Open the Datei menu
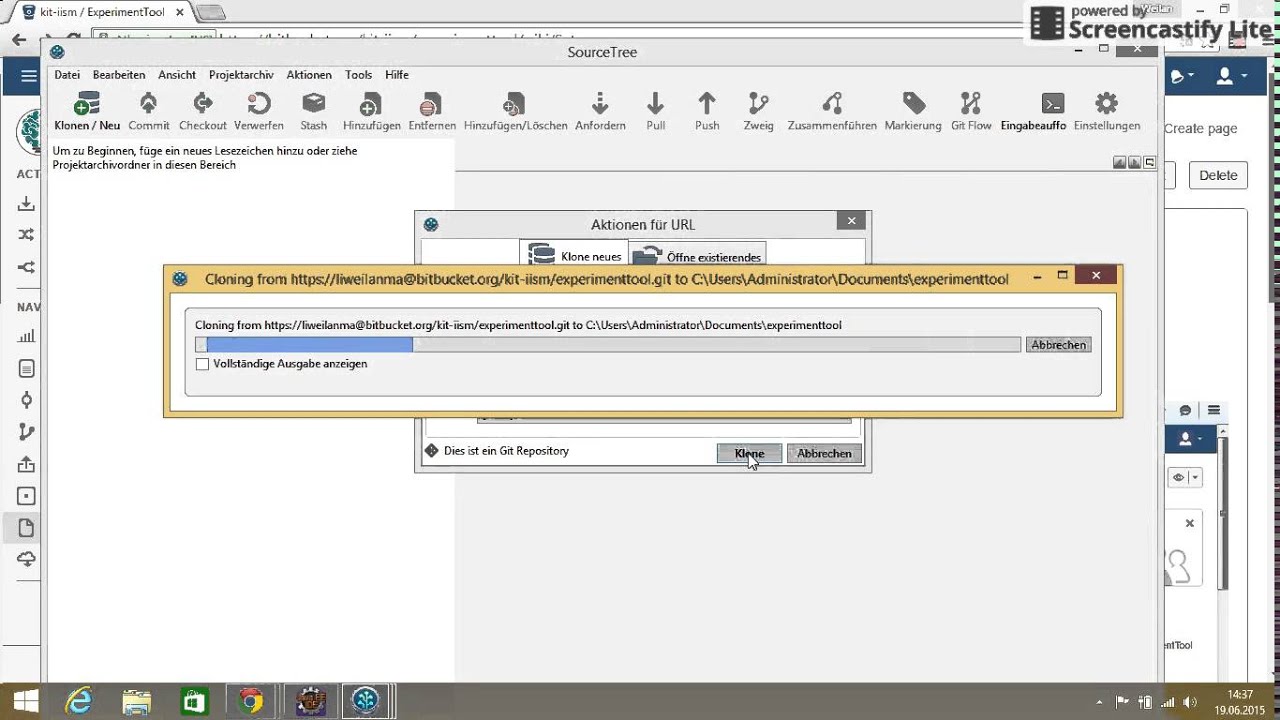1280x720 pixels. (x=67, y=75)
